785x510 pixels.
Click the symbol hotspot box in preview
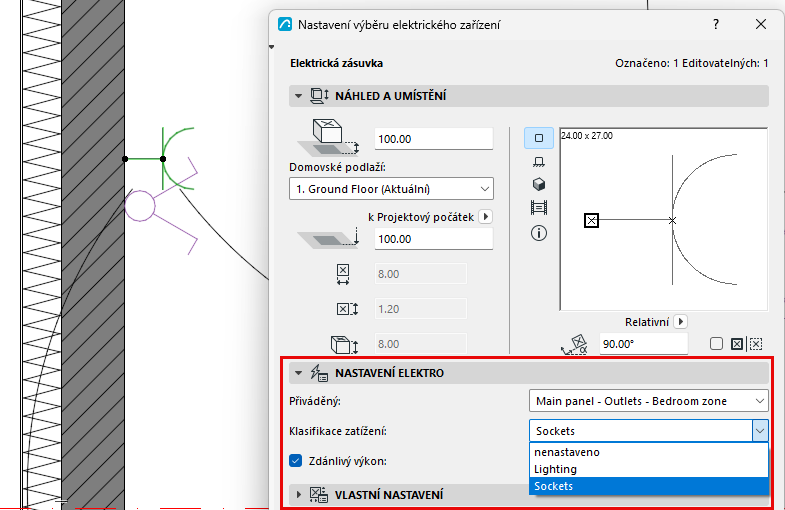591,220
